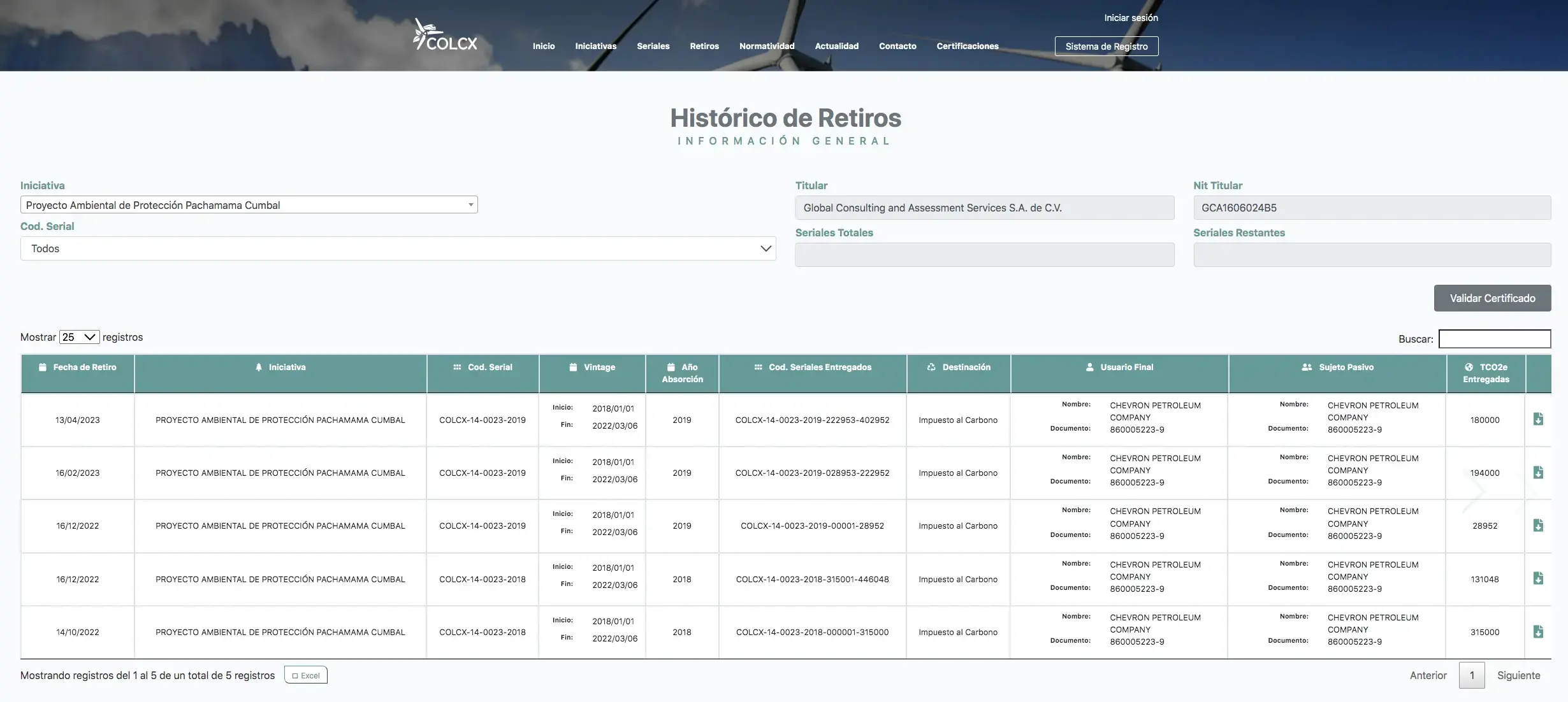Click the Iniciar sesión link

(x=1131, y=18)
